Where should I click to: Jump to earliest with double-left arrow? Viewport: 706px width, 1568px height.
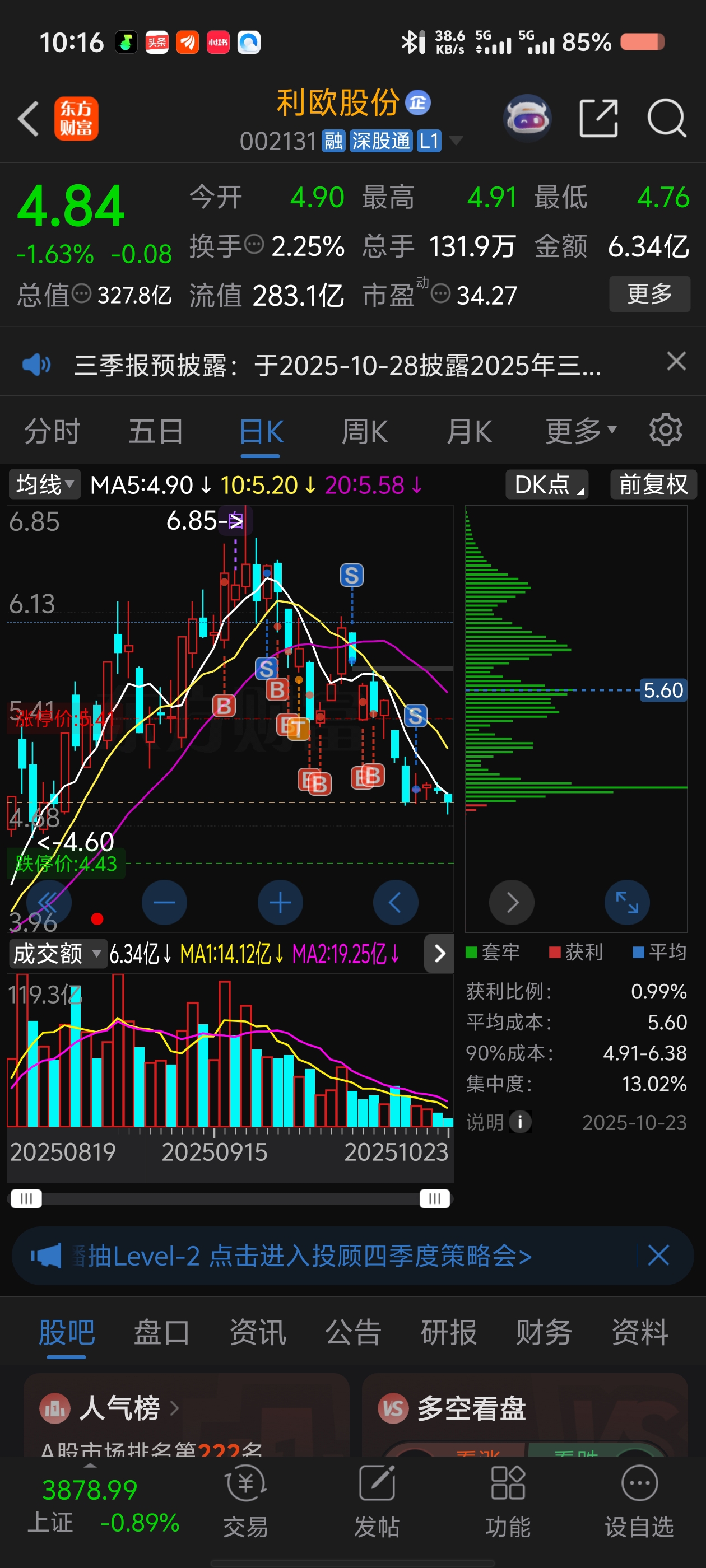click(49, 902)
